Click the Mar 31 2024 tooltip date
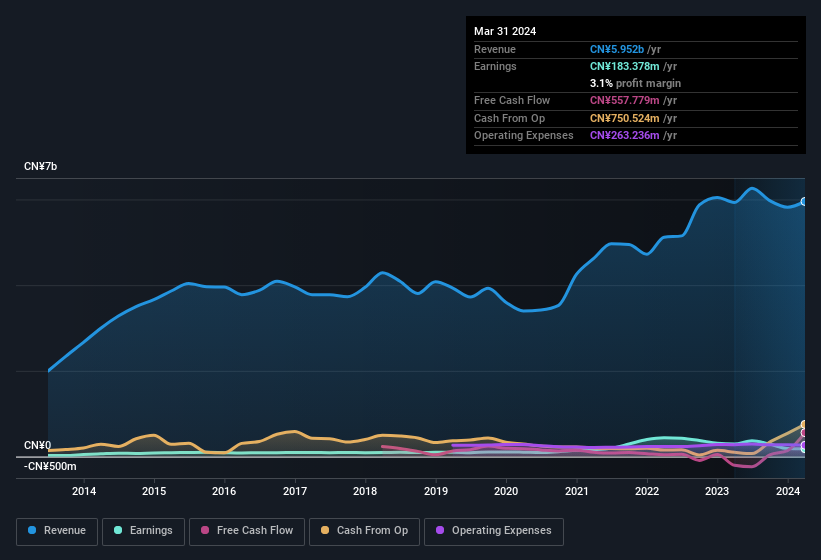 coord(505,31)
